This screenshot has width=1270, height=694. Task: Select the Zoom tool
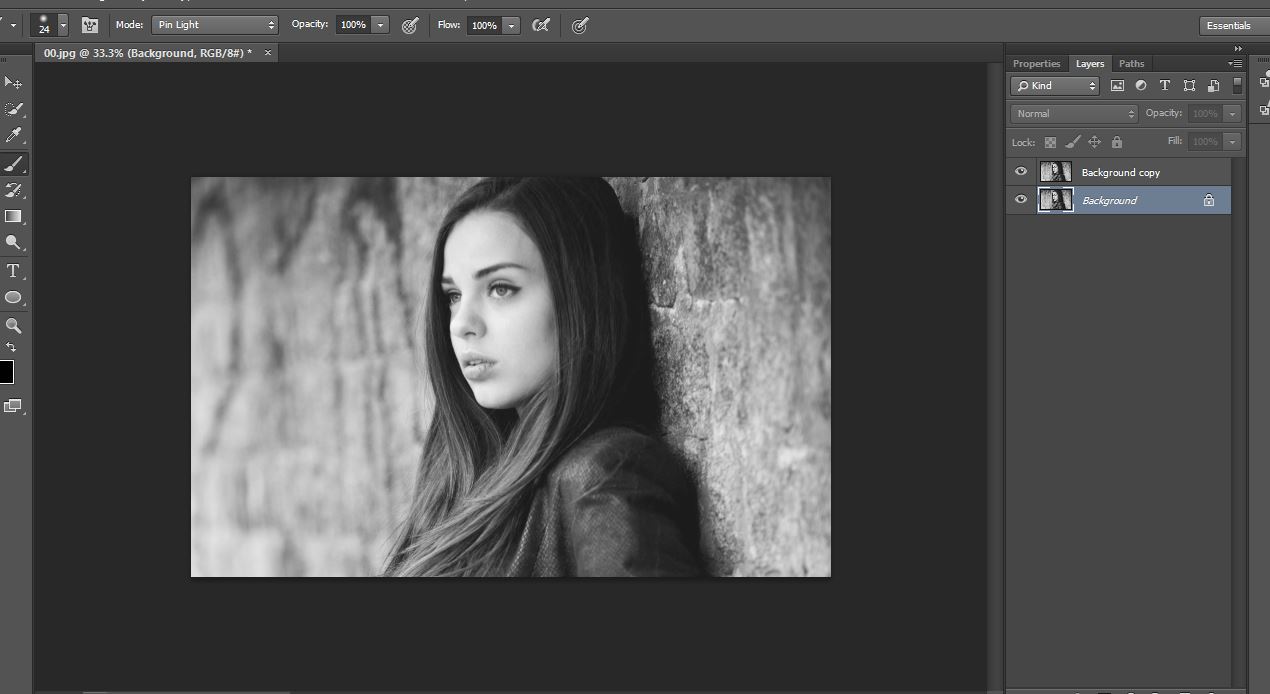tap(13, 325)
